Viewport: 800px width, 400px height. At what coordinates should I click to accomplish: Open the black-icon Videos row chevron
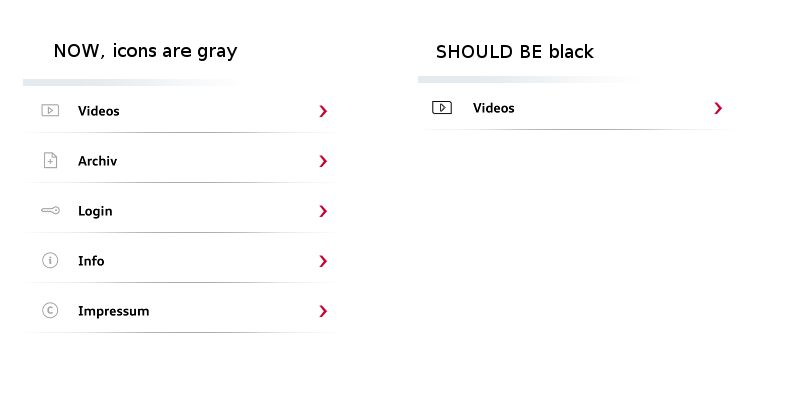pos(718,108)
